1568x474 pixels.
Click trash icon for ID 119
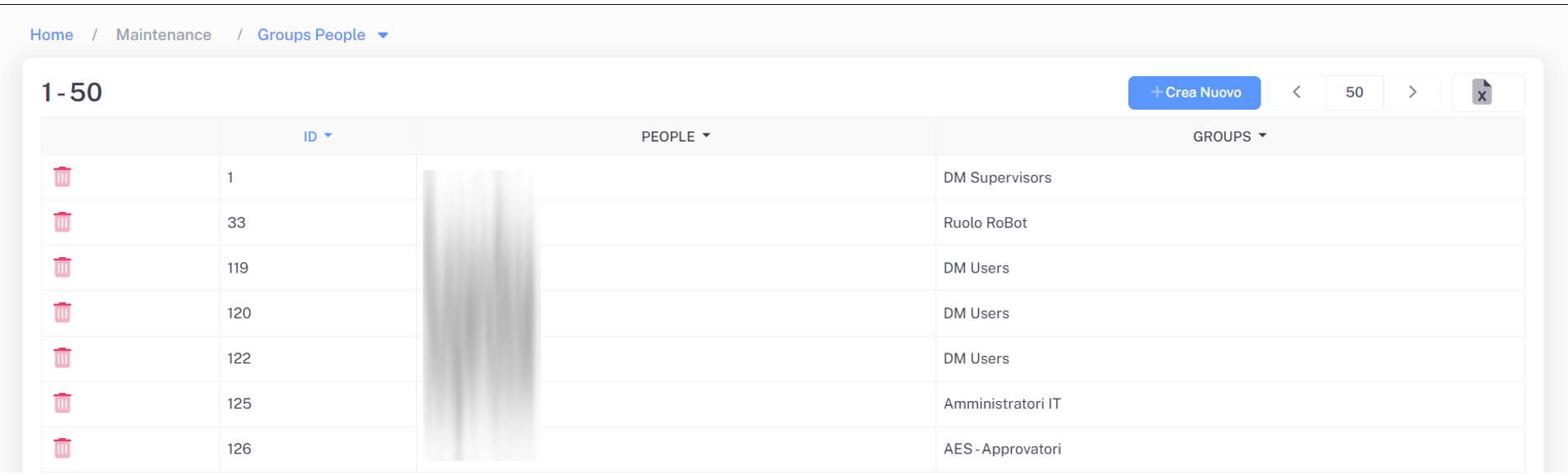click(62, 267)
